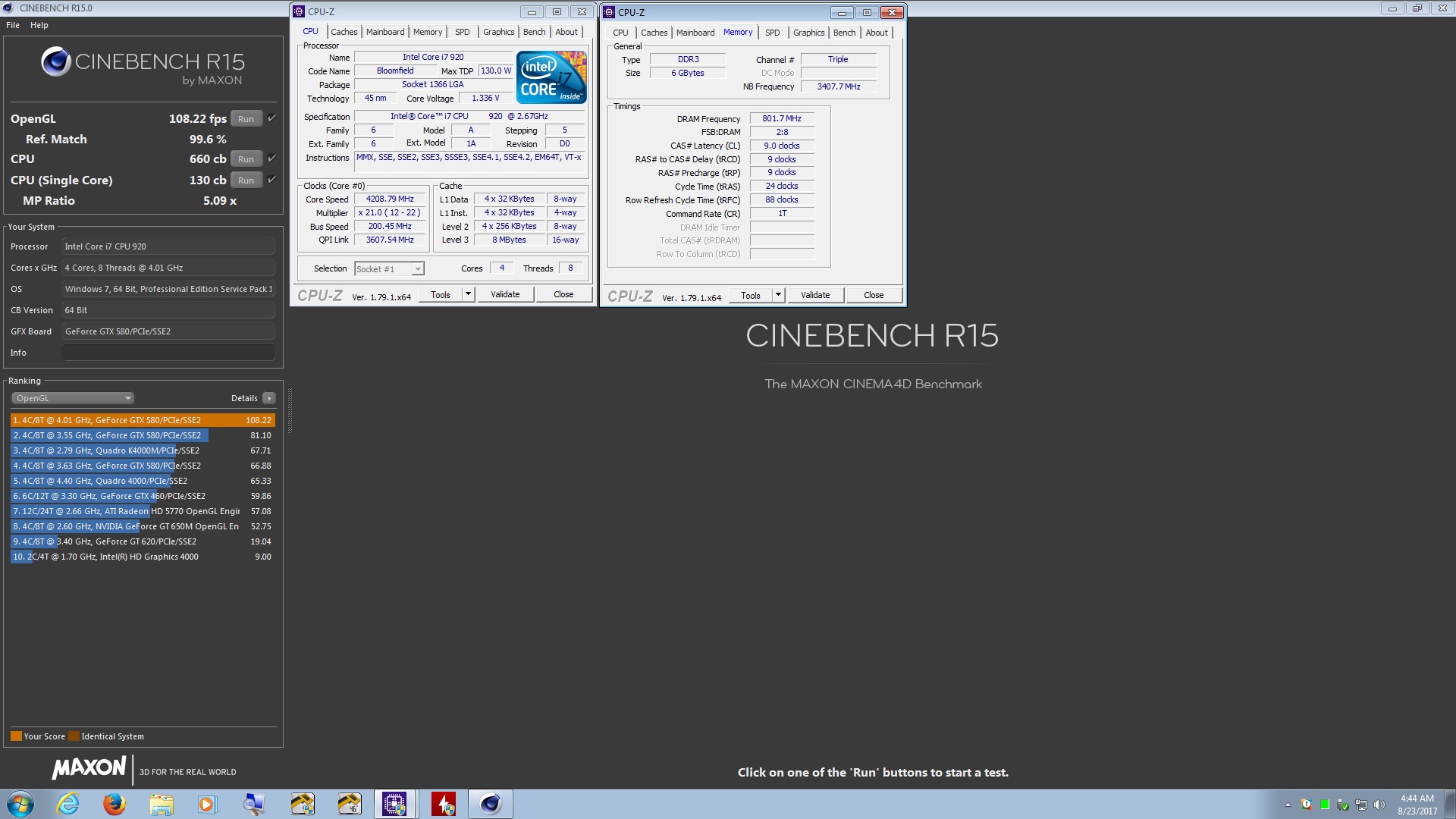The image size is (1456, 819).
Task: Toggle the OpenGL test checkmark
Action: click(271, 118)
